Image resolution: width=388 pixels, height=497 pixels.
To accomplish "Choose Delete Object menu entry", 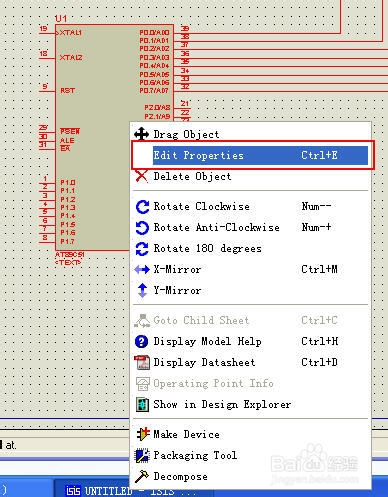I will (x=251, y=176).
